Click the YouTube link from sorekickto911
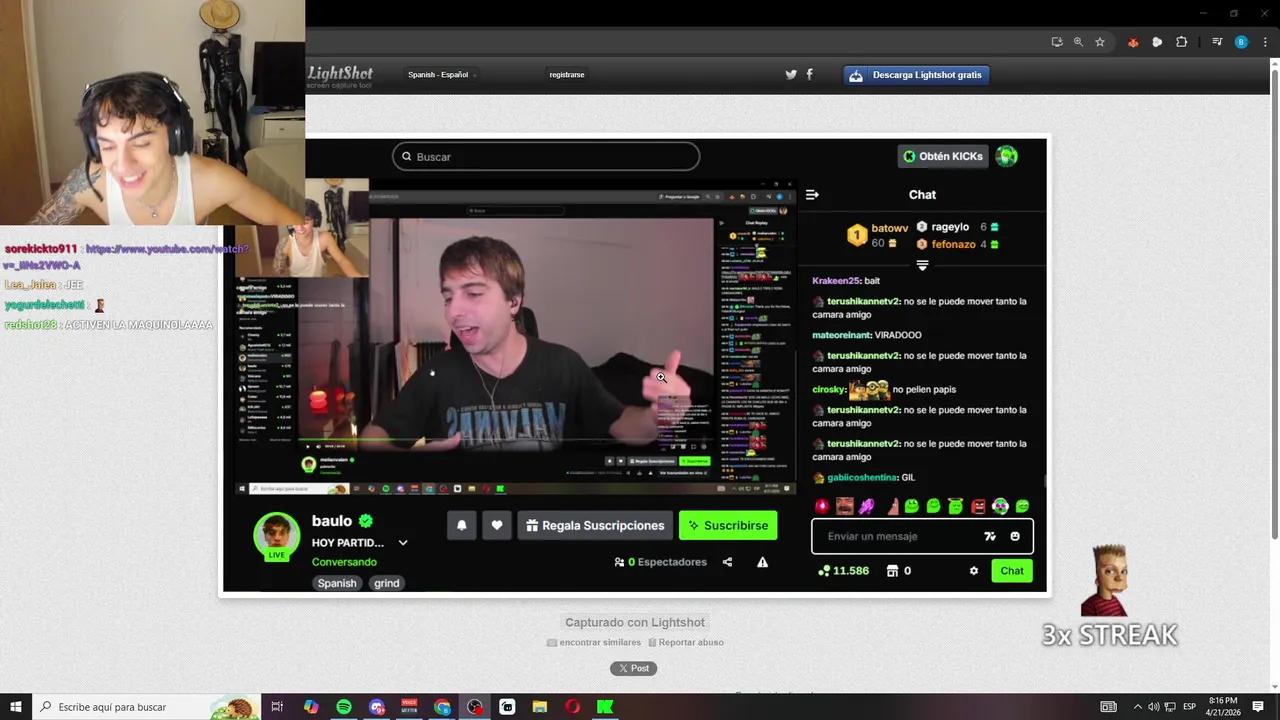This screenshot has width=1280, height=720. tap(127, 257)
